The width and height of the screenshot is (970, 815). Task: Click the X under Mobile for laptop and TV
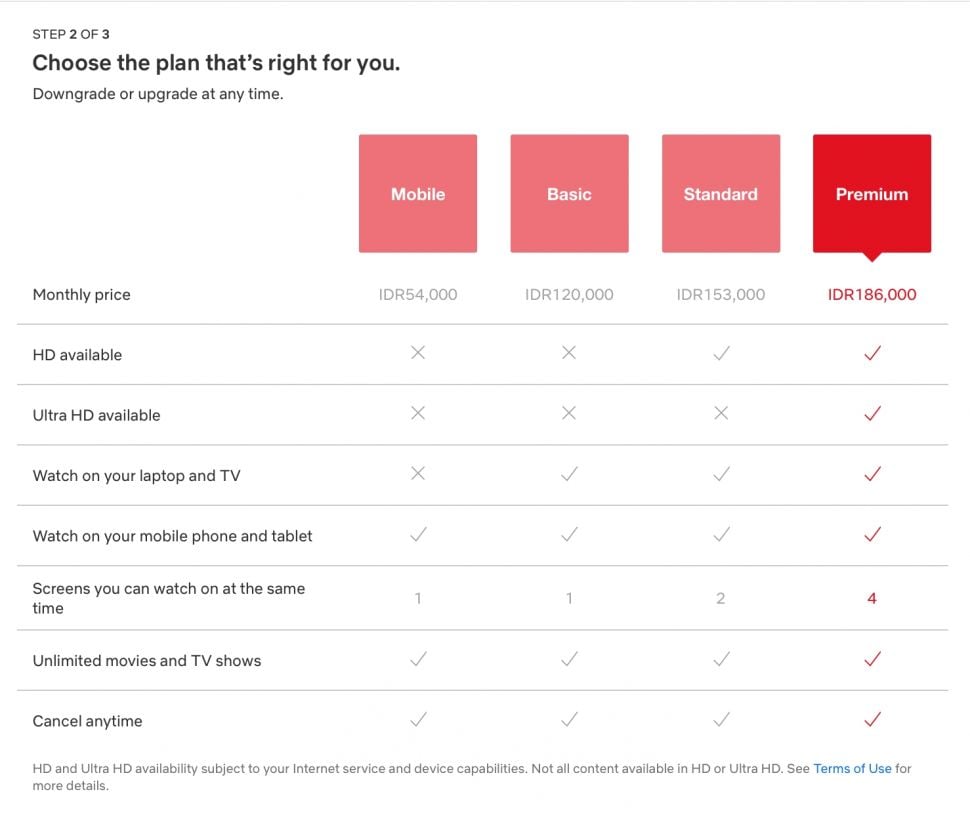(x=417, y=474)
